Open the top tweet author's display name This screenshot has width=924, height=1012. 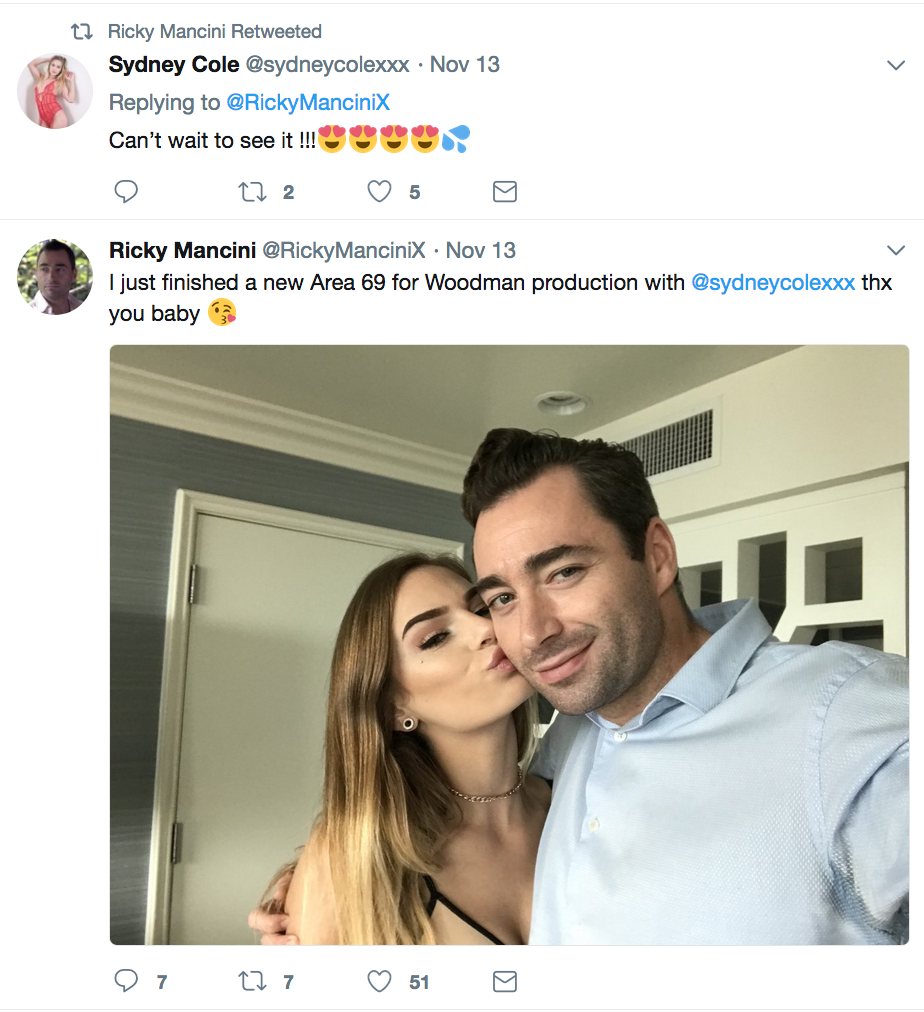(x=174, y=65)
